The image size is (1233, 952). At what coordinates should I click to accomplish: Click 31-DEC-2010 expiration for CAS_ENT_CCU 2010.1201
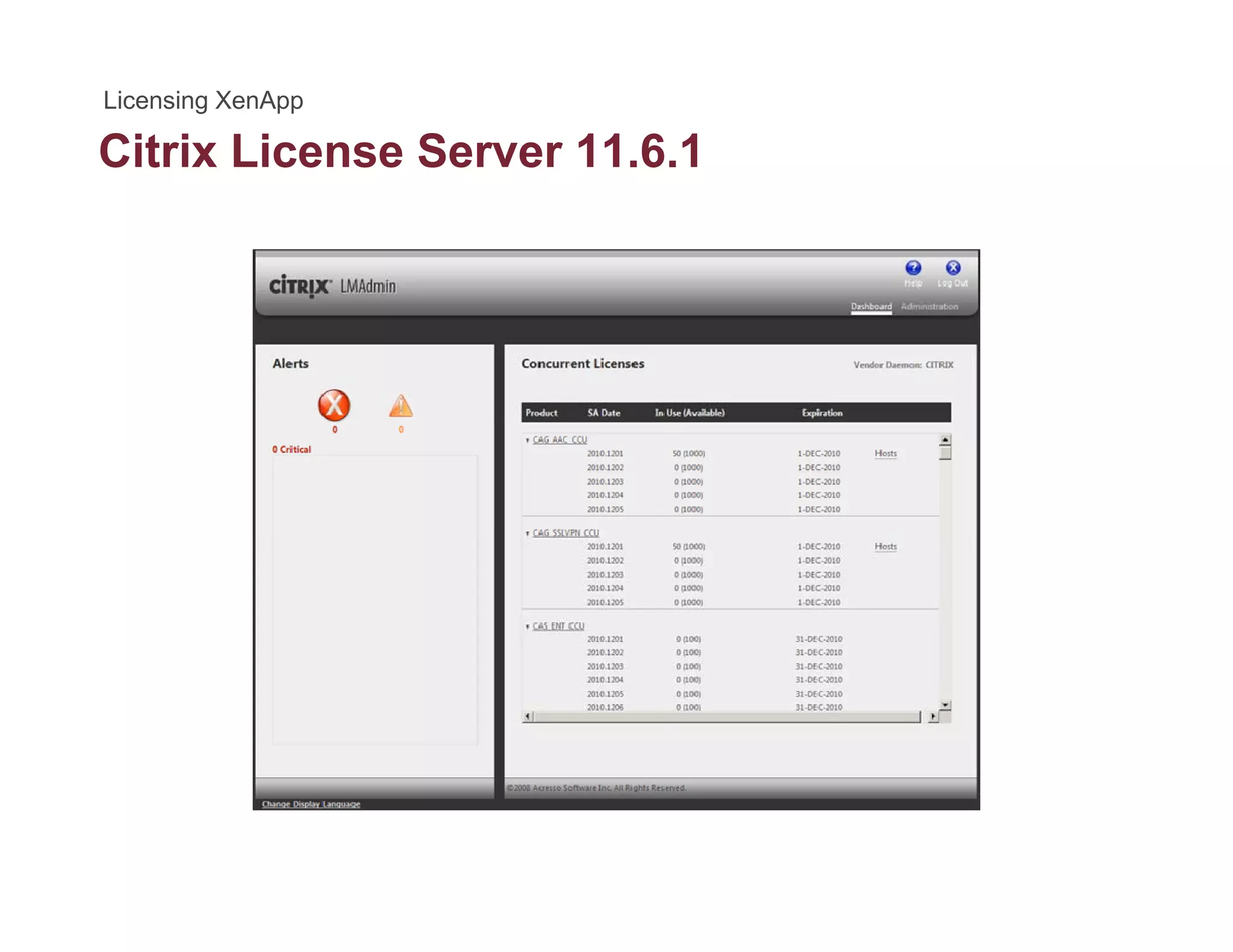pyautogui.click(x=819, y=639)
